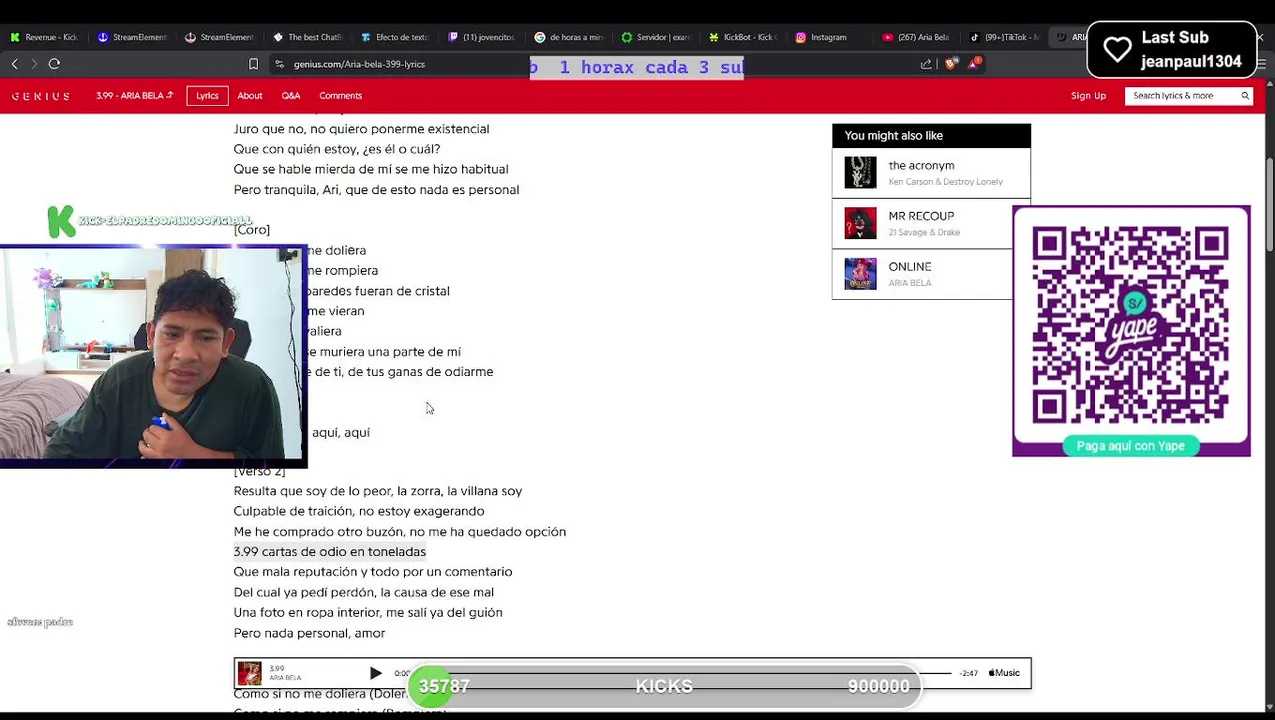Open the ONLINE song by ARIA BELA
The width and height of the screenshot is (1275, 720).
(910, 267)
